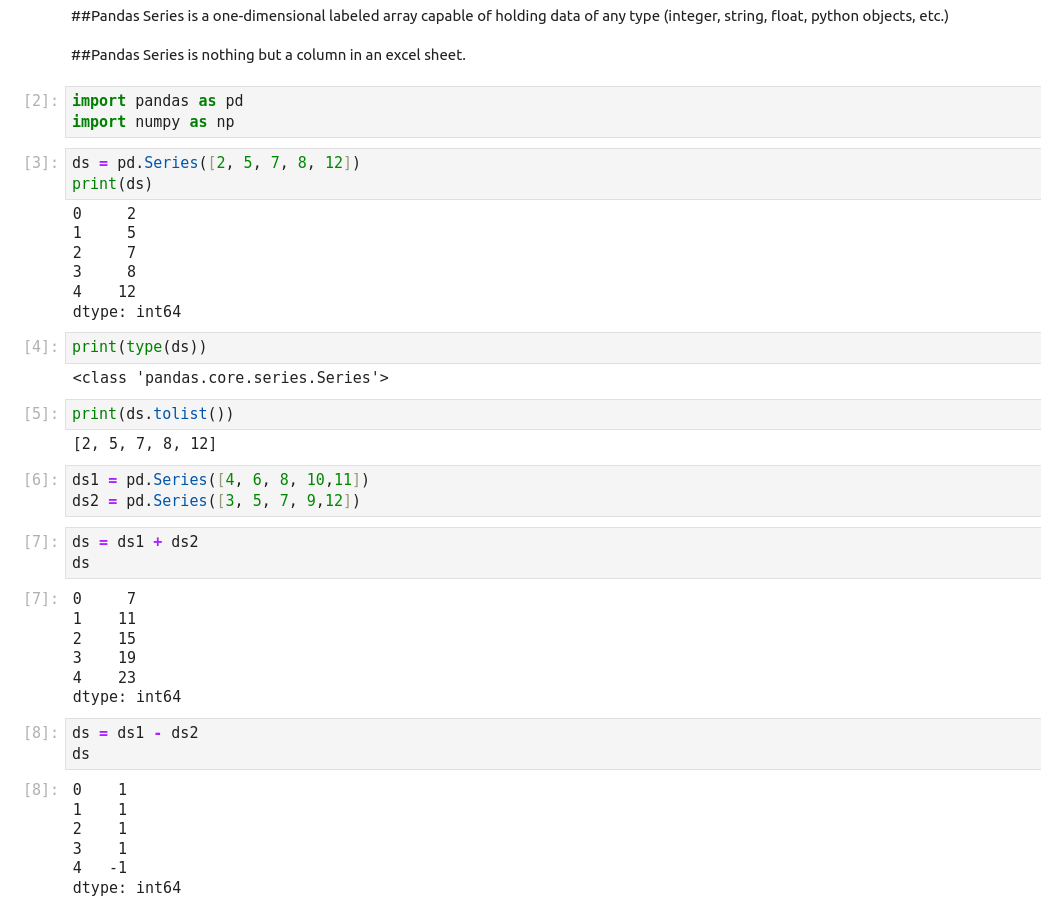Focus the print(ds.tolist()) code cell

pos(552,415)
